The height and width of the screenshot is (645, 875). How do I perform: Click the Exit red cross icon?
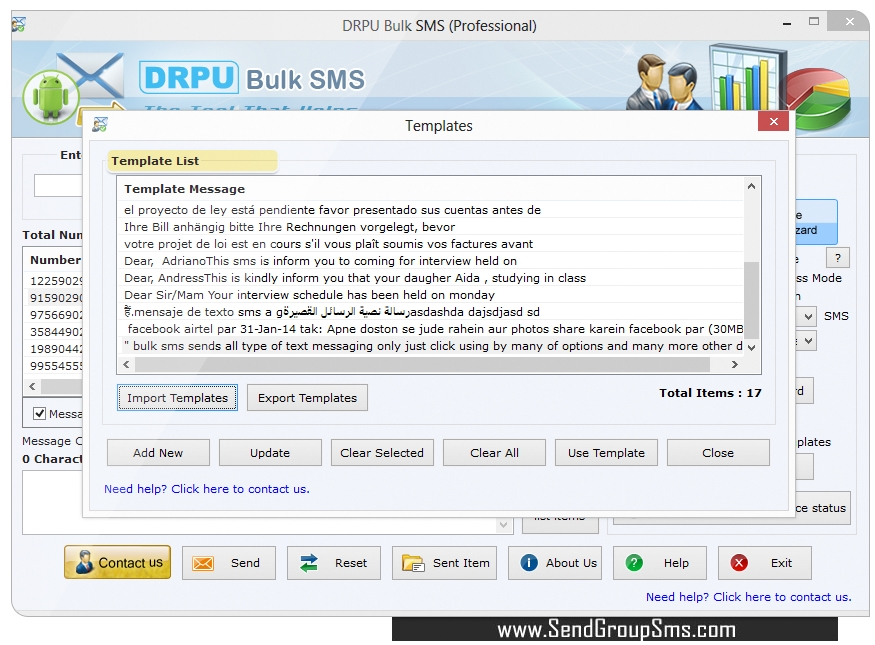coord(739,562)
